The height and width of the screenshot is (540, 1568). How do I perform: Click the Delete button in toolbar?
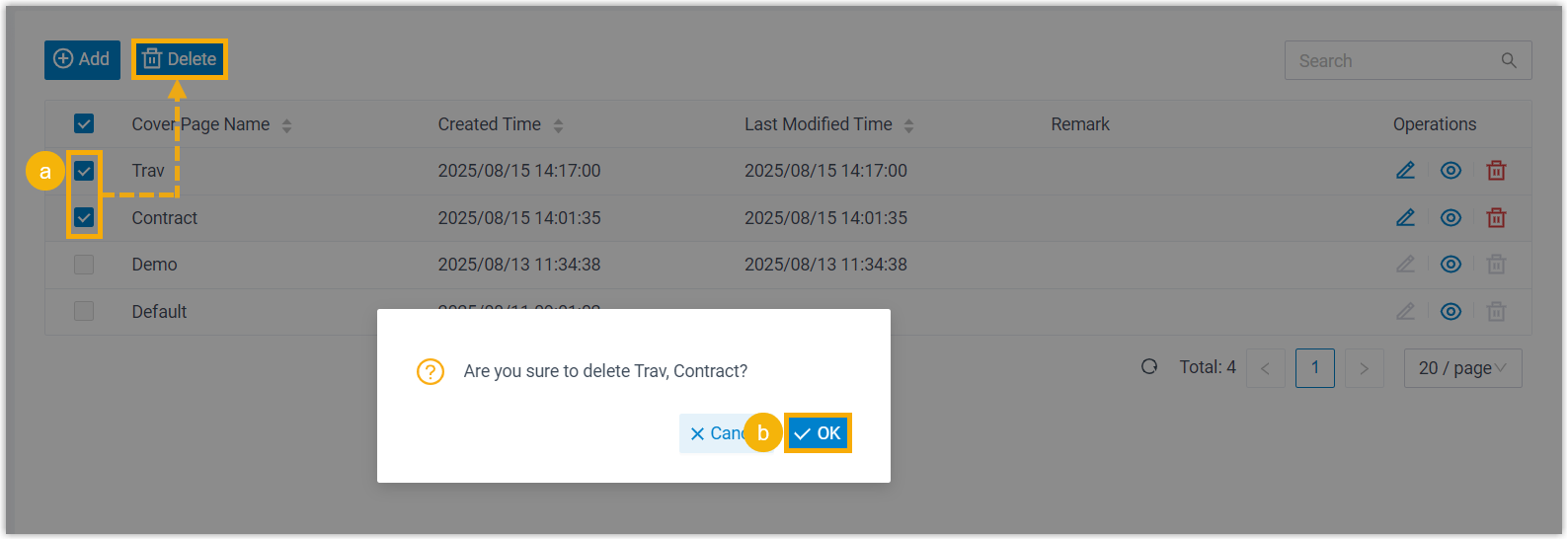point(180,59)
